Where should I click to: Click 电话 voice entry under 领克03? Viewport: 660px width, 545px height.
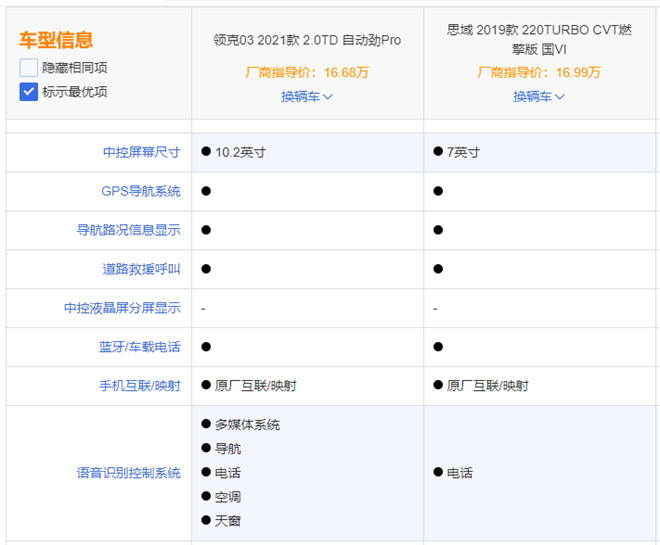coord(228,473)
